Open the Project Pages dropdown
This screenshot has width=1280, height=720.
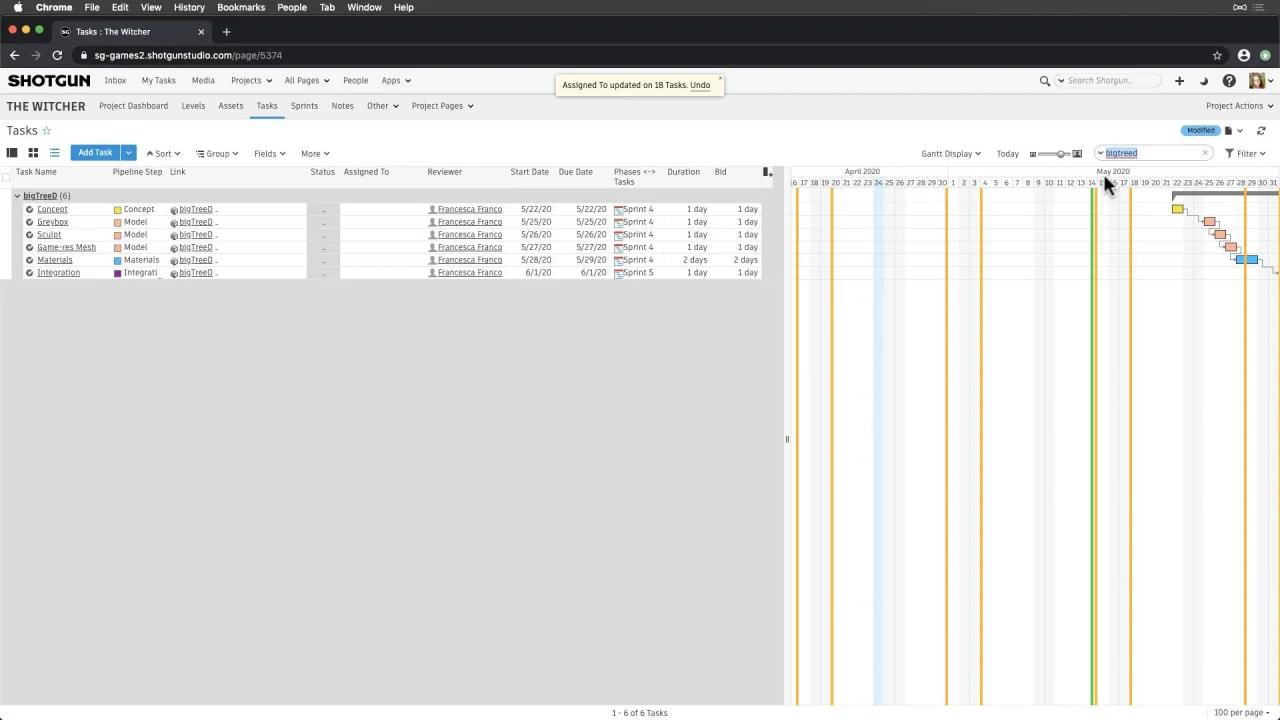(442, 106)
